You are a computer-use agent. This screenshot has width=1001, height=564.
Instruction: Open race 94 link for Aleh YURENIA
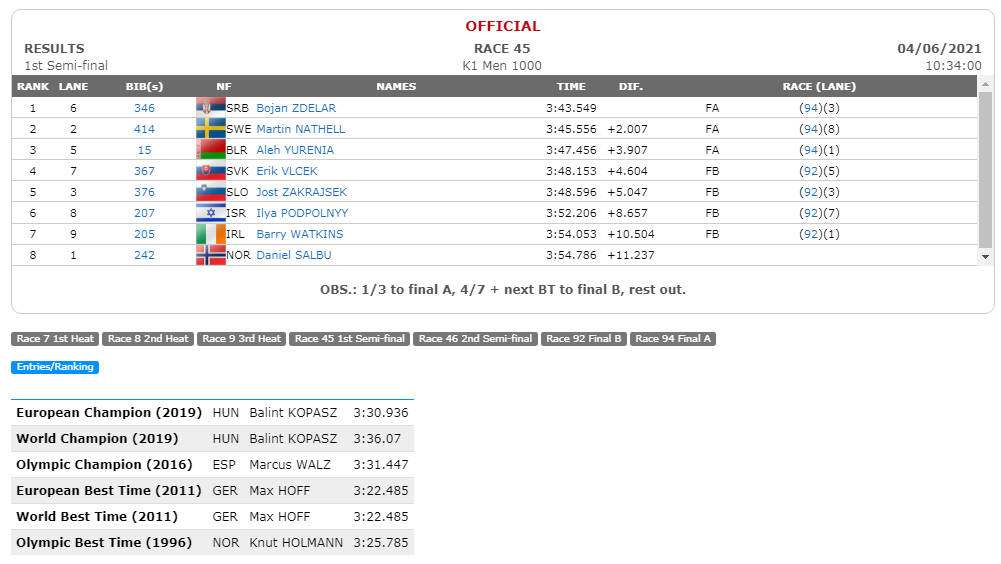pyautogui.click(x=811, y=150)
